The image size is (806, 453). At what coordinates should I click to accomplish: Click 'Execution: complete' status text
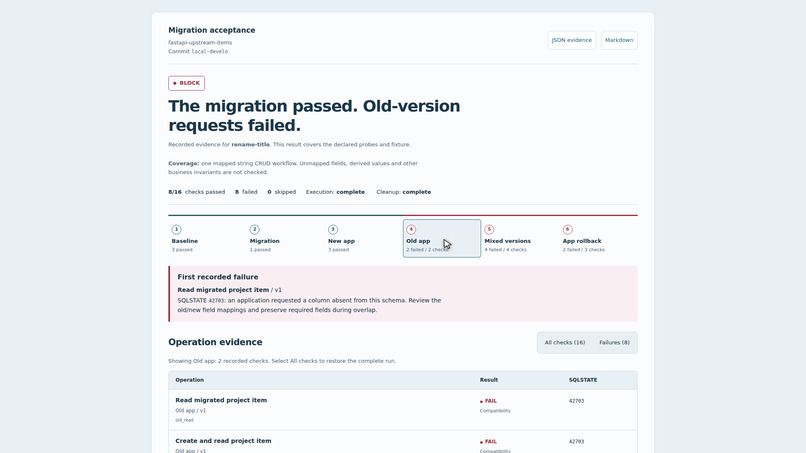(335, 192)
